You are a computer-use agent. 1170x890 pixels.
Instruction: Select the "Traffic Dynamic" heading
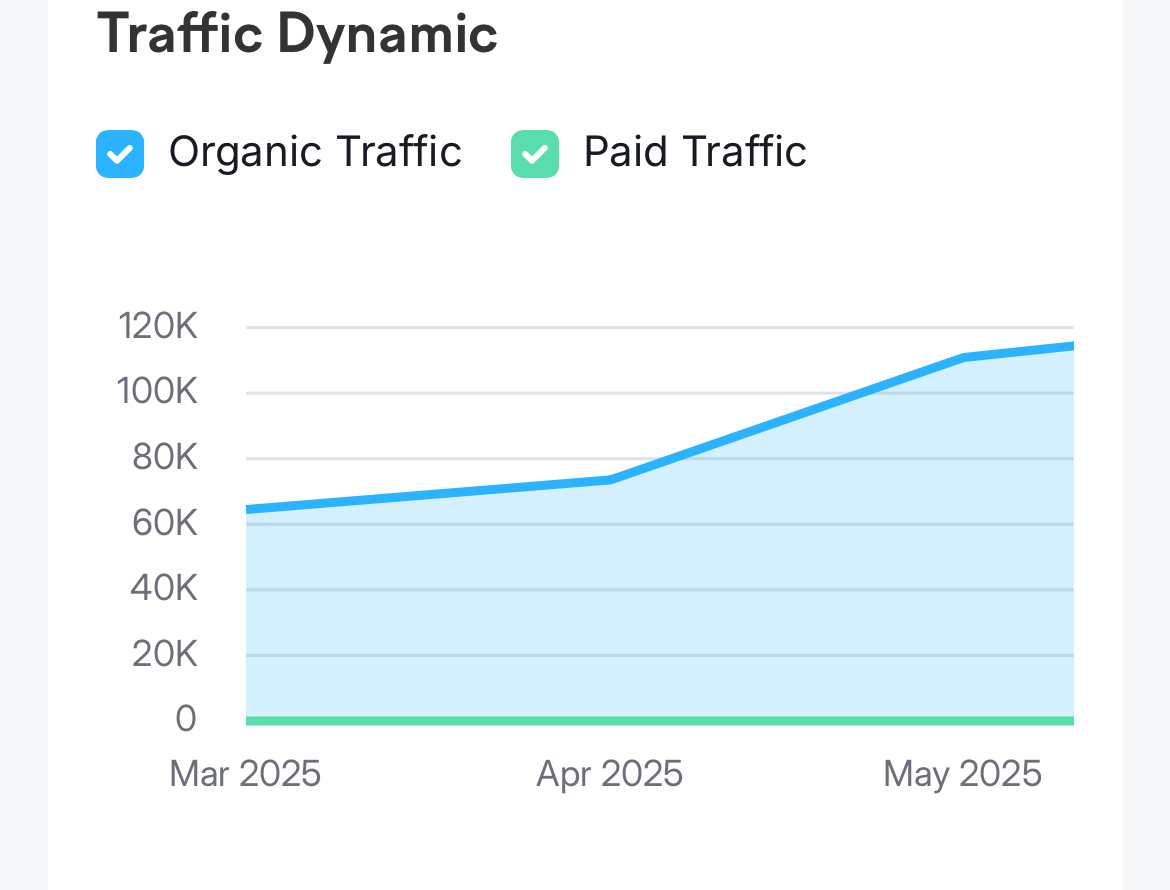tap(297, 34)
